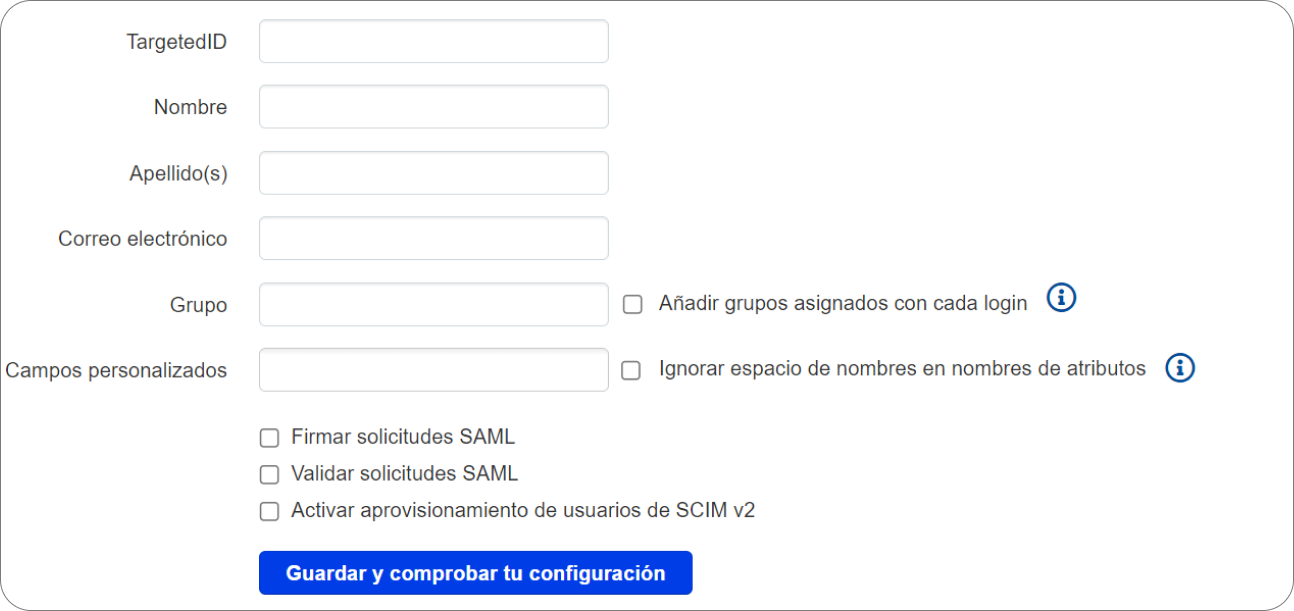Click the 'Campos personalizados' text label

116,370
